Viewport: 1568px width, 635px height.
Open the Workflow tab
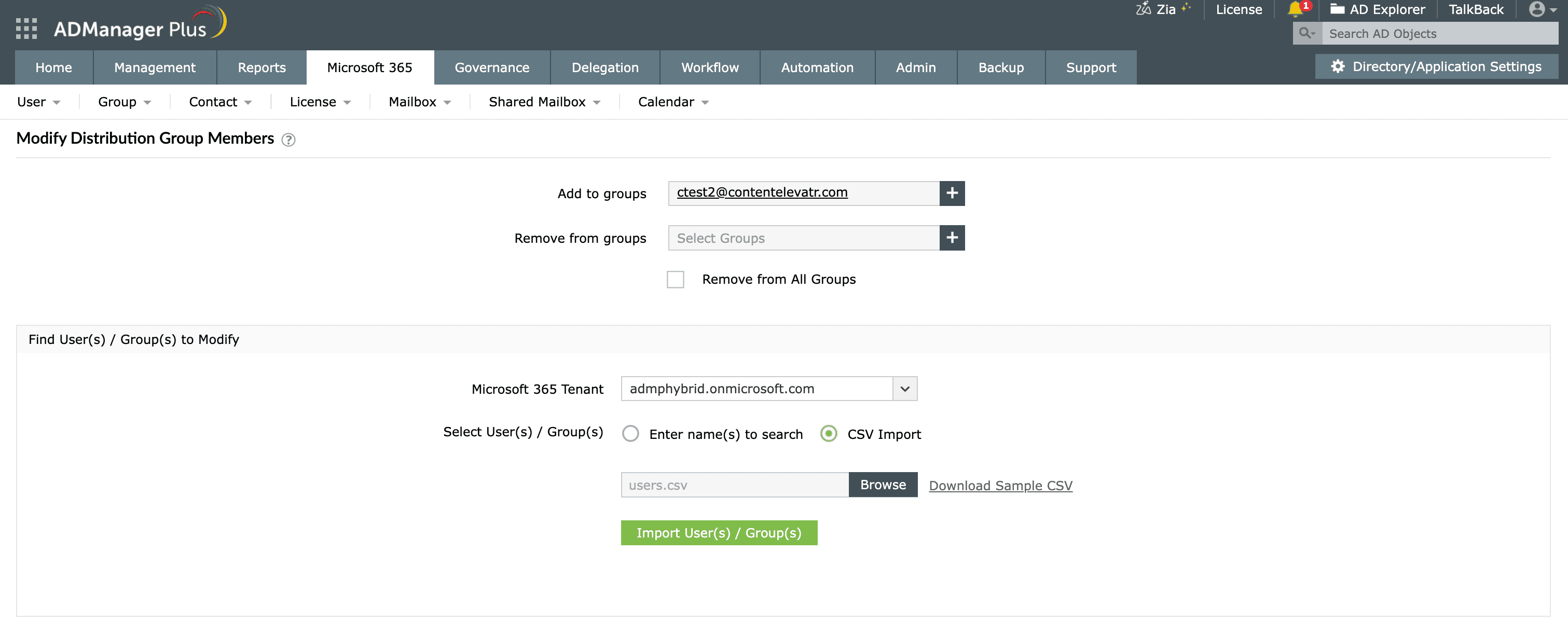tap(710, 67)
